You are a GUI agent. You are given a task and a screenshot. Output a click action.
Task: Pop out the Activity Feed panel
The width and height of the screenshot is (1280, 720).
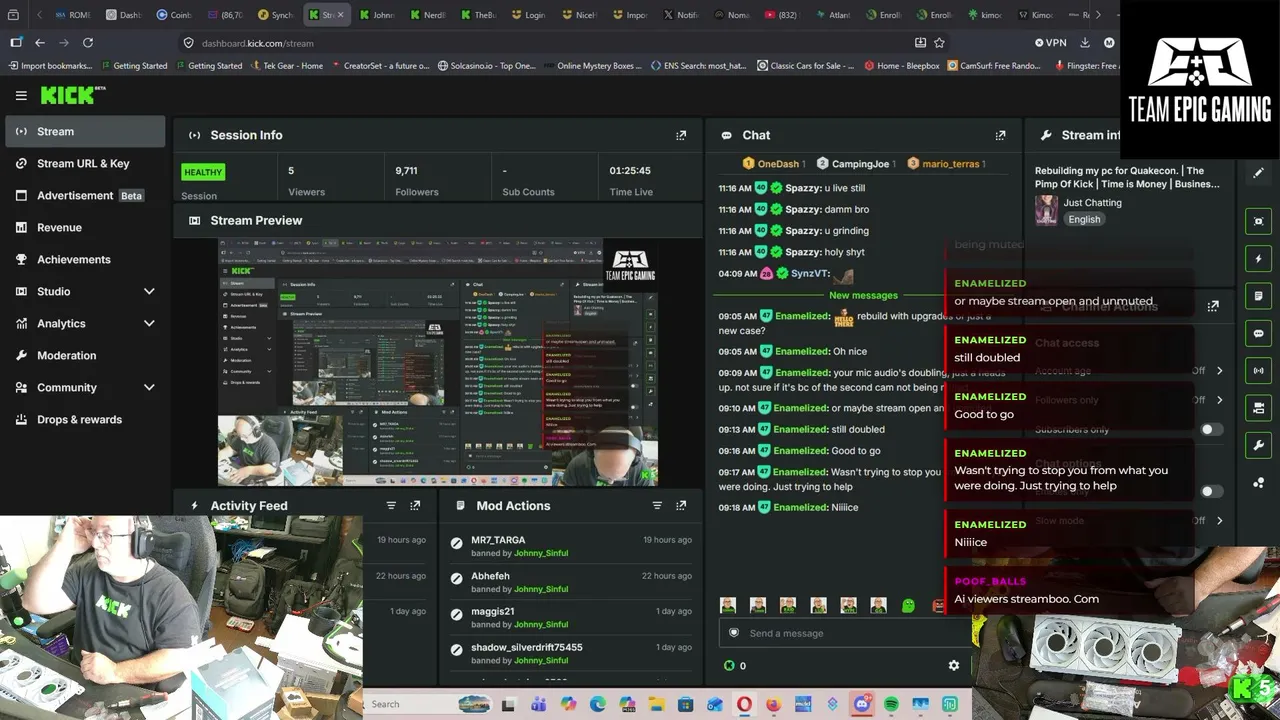coord(415,506)
